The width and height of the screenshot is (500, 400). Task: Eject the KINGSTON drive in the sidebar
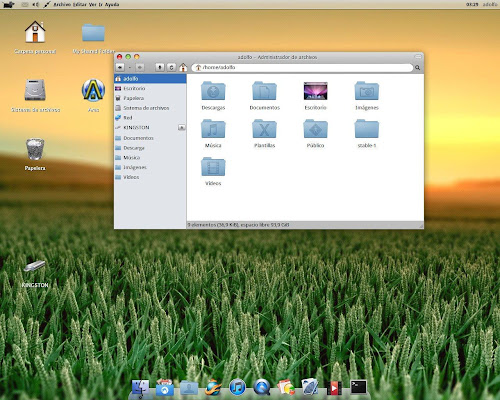[x=182, y=127]
